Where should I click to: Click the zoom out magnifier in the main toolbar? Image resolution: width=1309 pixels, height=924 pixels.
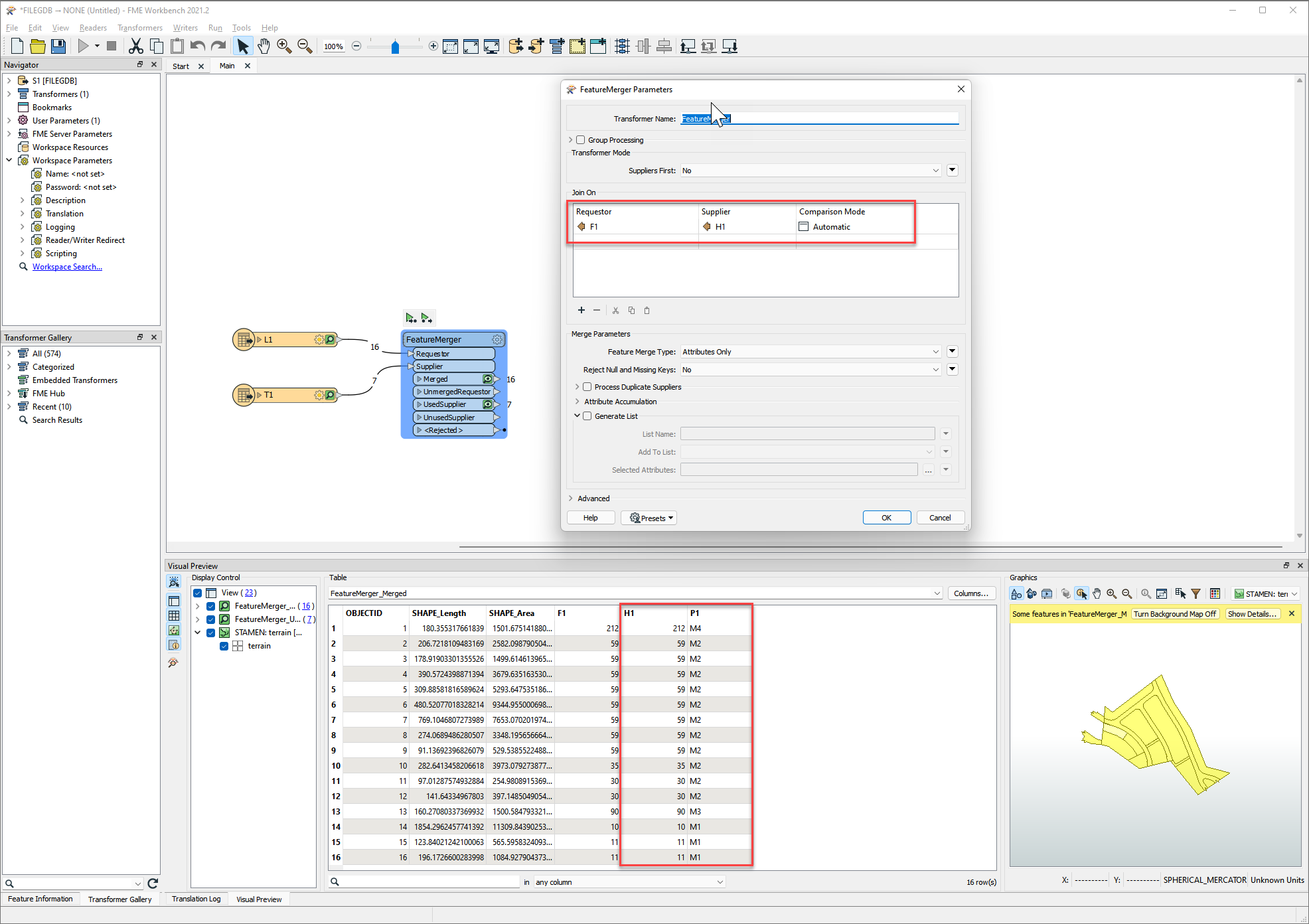tap(305, 46)
